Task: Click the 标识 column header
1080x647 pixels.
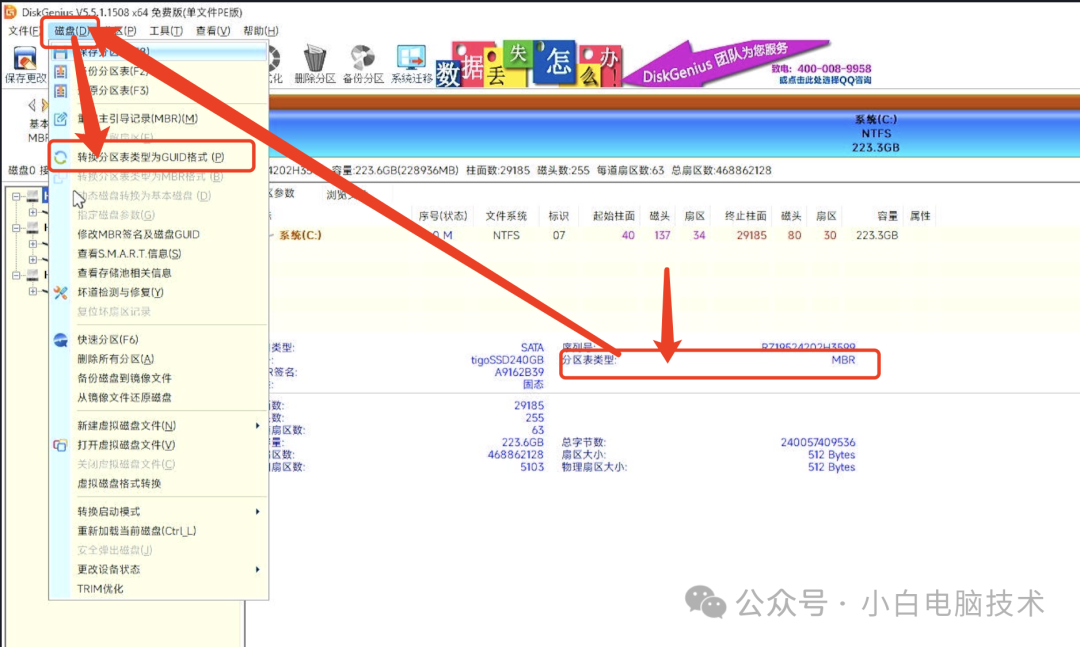Action: [559, 216]
